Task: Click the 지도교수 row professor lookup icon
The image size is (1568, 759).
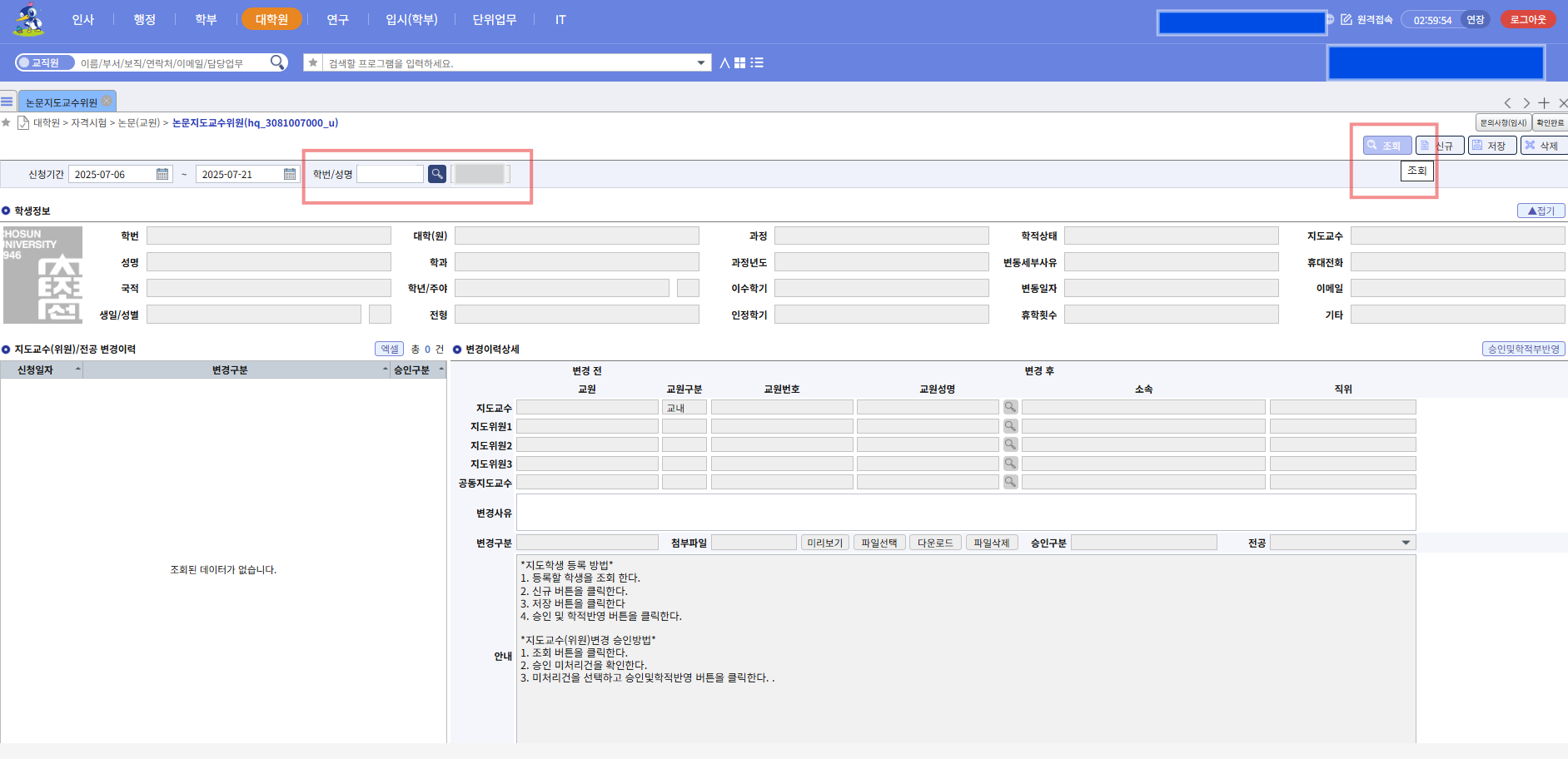Action: pos(1010,407)
